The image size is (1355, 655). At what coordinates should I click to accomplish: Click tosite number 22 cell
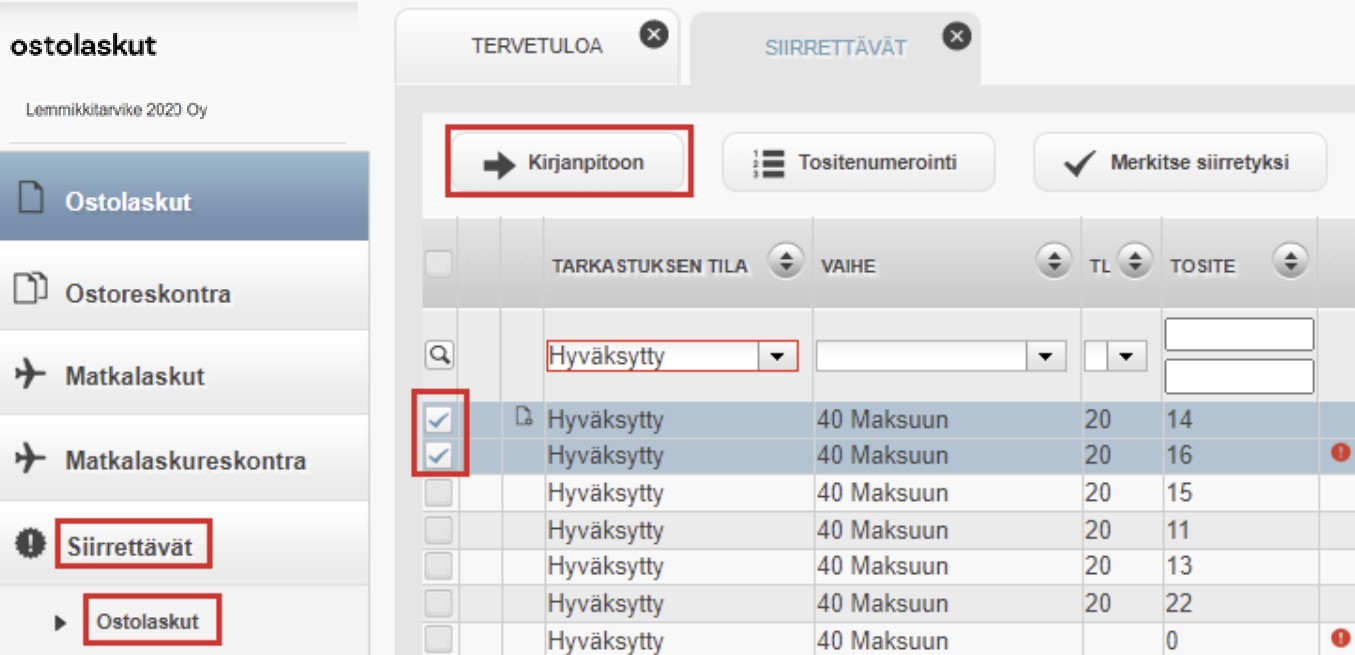click(1181, 602)
